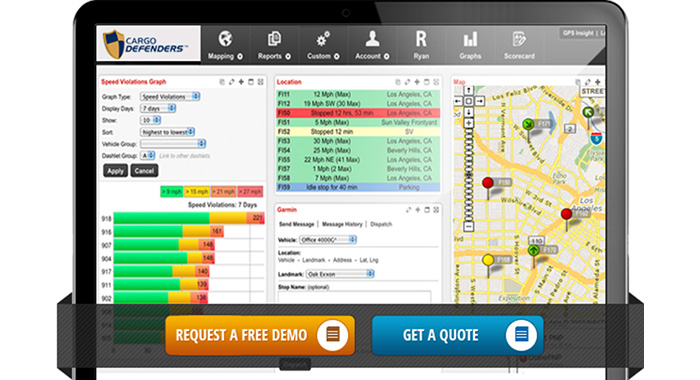This screenshot has width=700, height=380.
Task: Switch to Message History tab
Action: pos(342,224)
